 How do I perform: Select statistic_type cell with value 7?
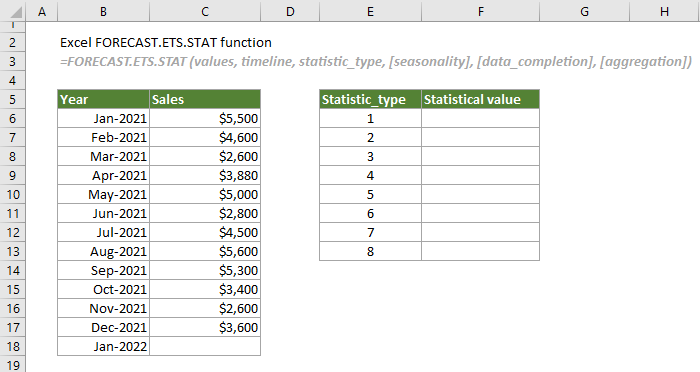pos(370,232)
